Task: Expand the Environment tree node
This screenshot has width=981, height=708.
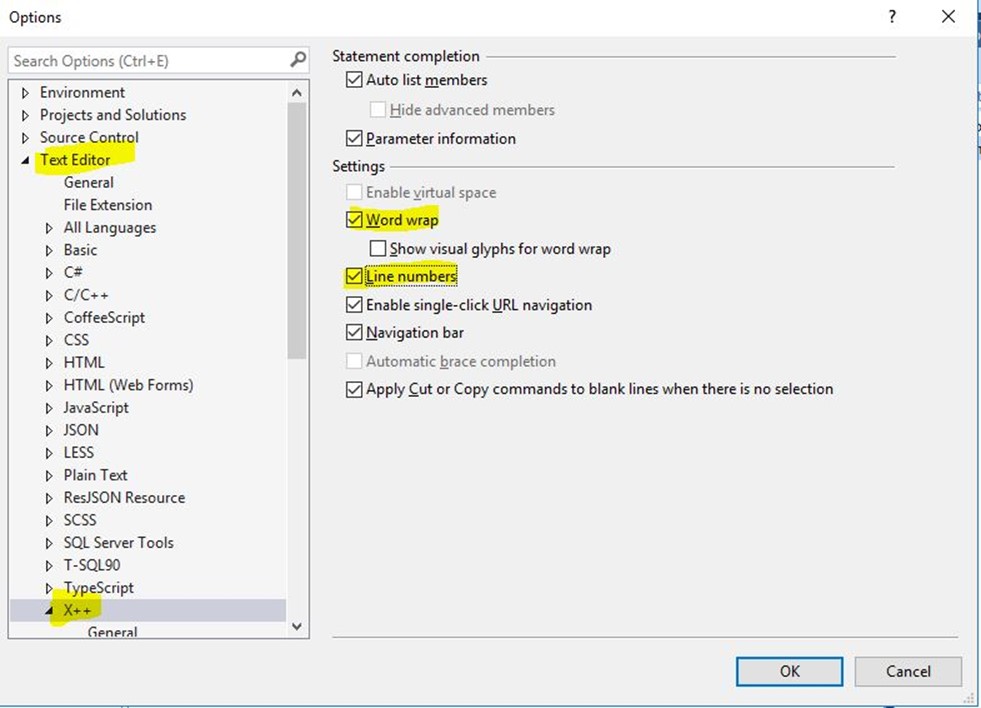Action: pyautogui.click(x=26, y=93)
